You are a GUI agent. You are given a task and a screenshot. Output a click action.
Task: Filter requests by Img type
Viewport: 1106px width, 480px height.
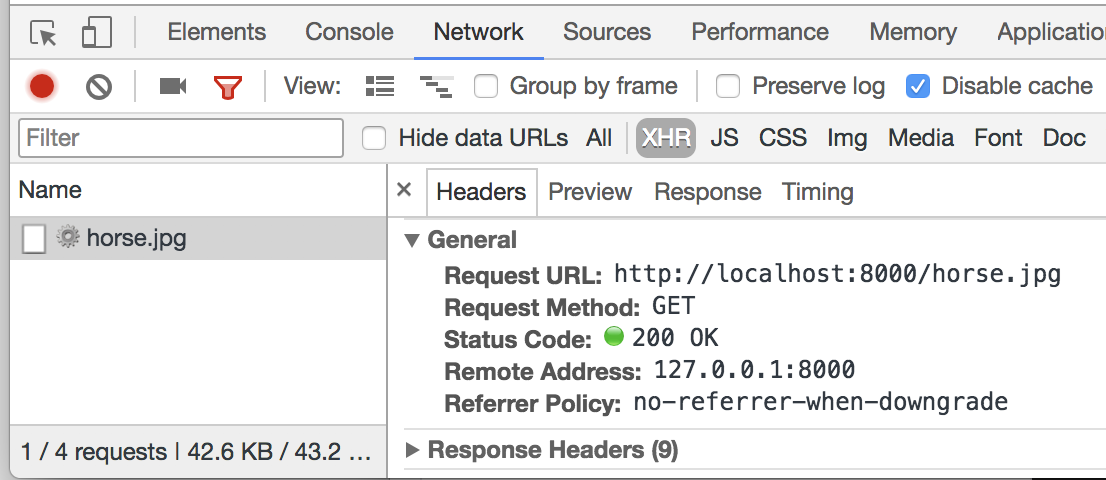click(847, 138)
